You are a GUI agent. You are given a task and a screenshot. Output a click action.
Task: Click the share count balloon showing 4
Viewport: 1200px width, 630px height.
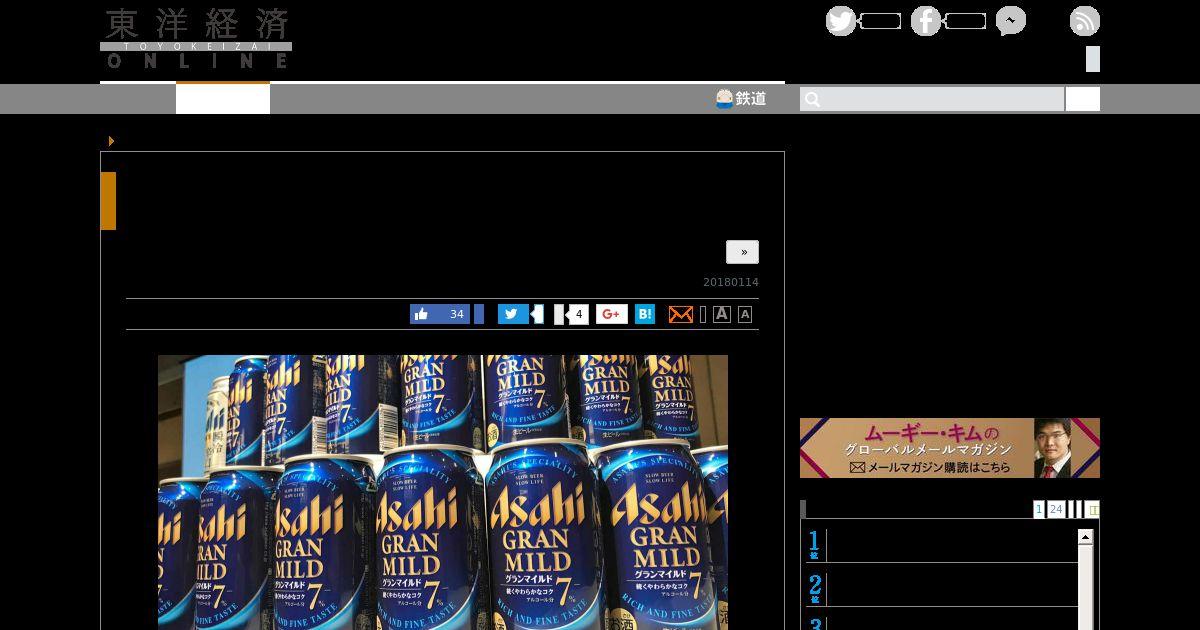click(x=577, y=314)
